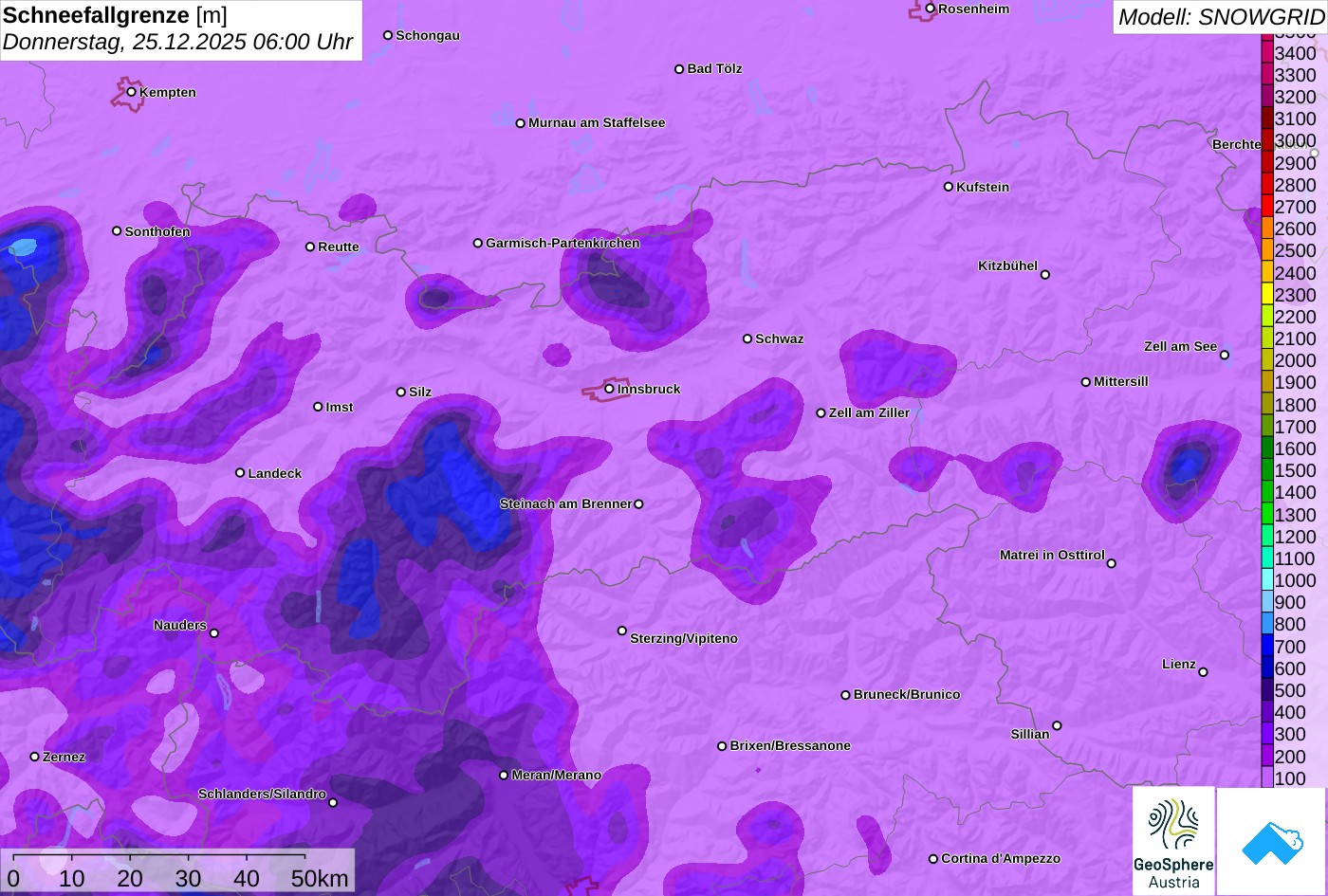Screen dimensions: 1328x896
Task: Click the blue cloud arrow logo
Action: pyautogui.click(x=1272, y=841)
